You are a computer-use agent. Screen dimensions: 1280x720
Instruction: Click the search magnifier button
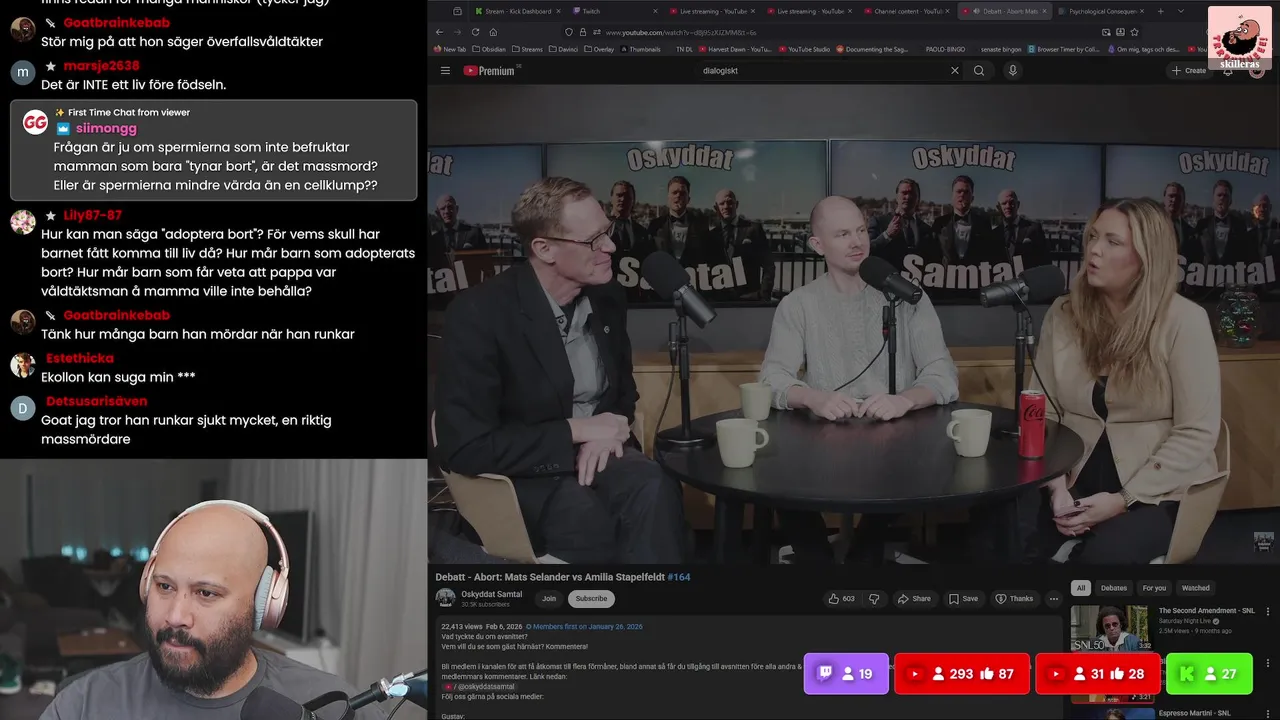coord(979,71)
